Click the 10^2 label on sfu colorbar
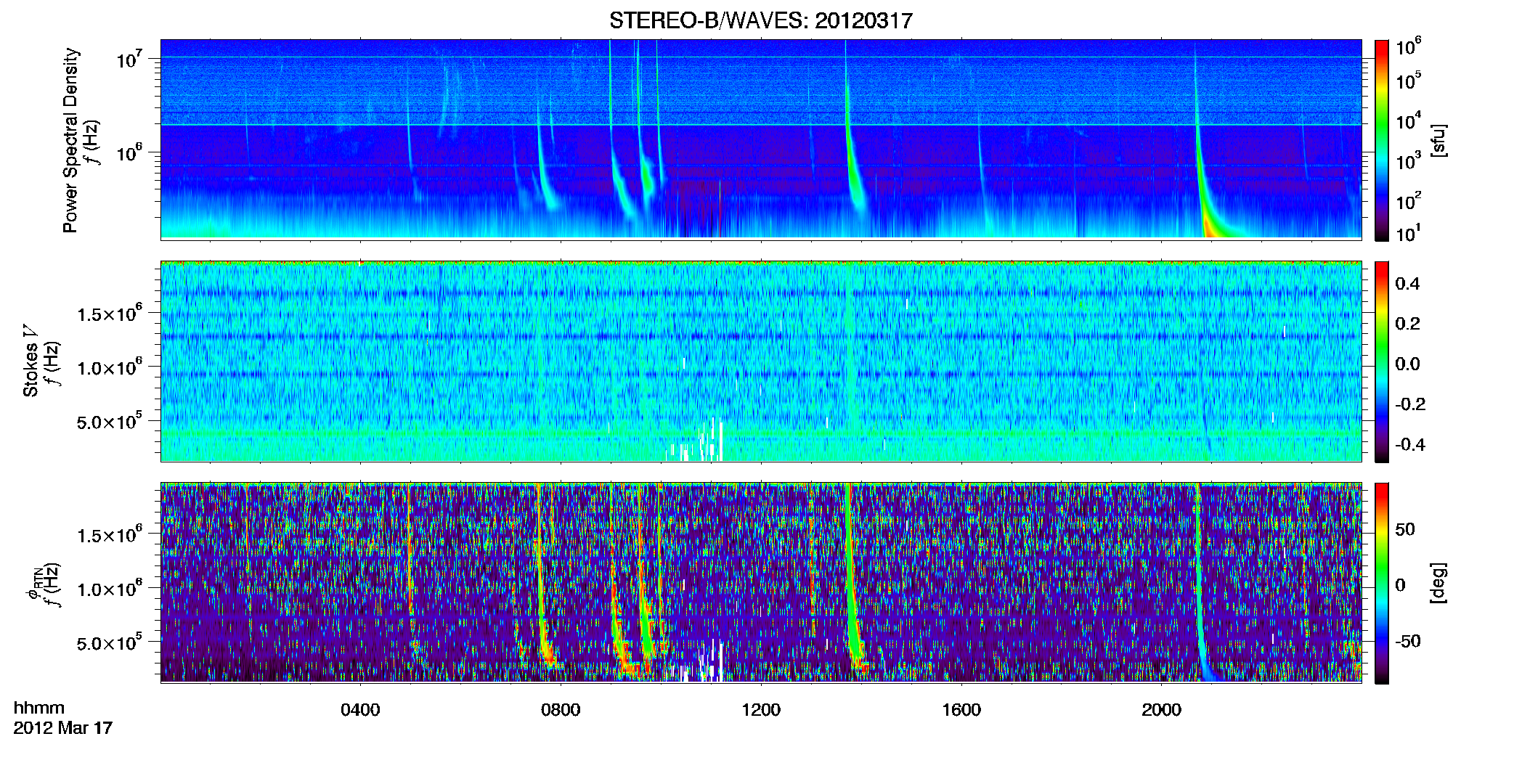The width and height of the screenshot is (1522, 784). 1408,200
